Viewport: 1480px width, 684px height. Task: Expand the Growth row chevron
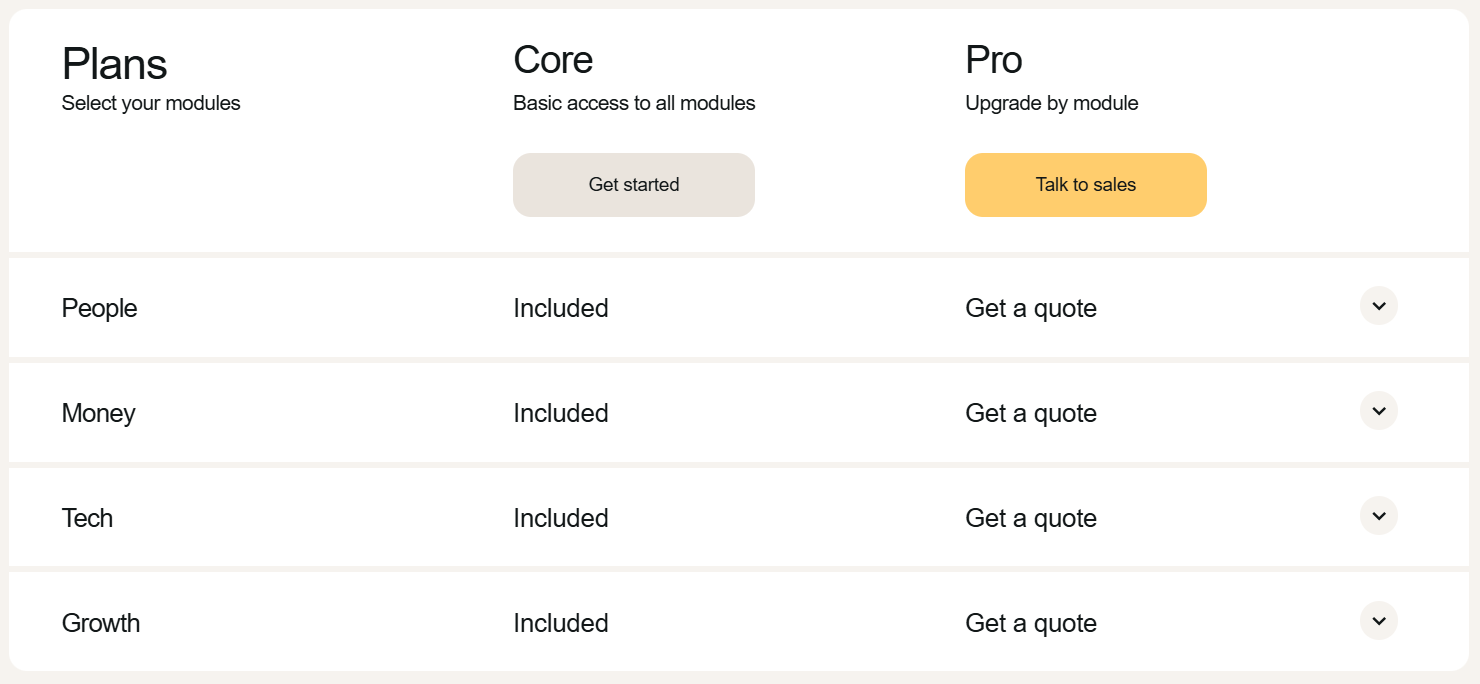click(1378, 621)
